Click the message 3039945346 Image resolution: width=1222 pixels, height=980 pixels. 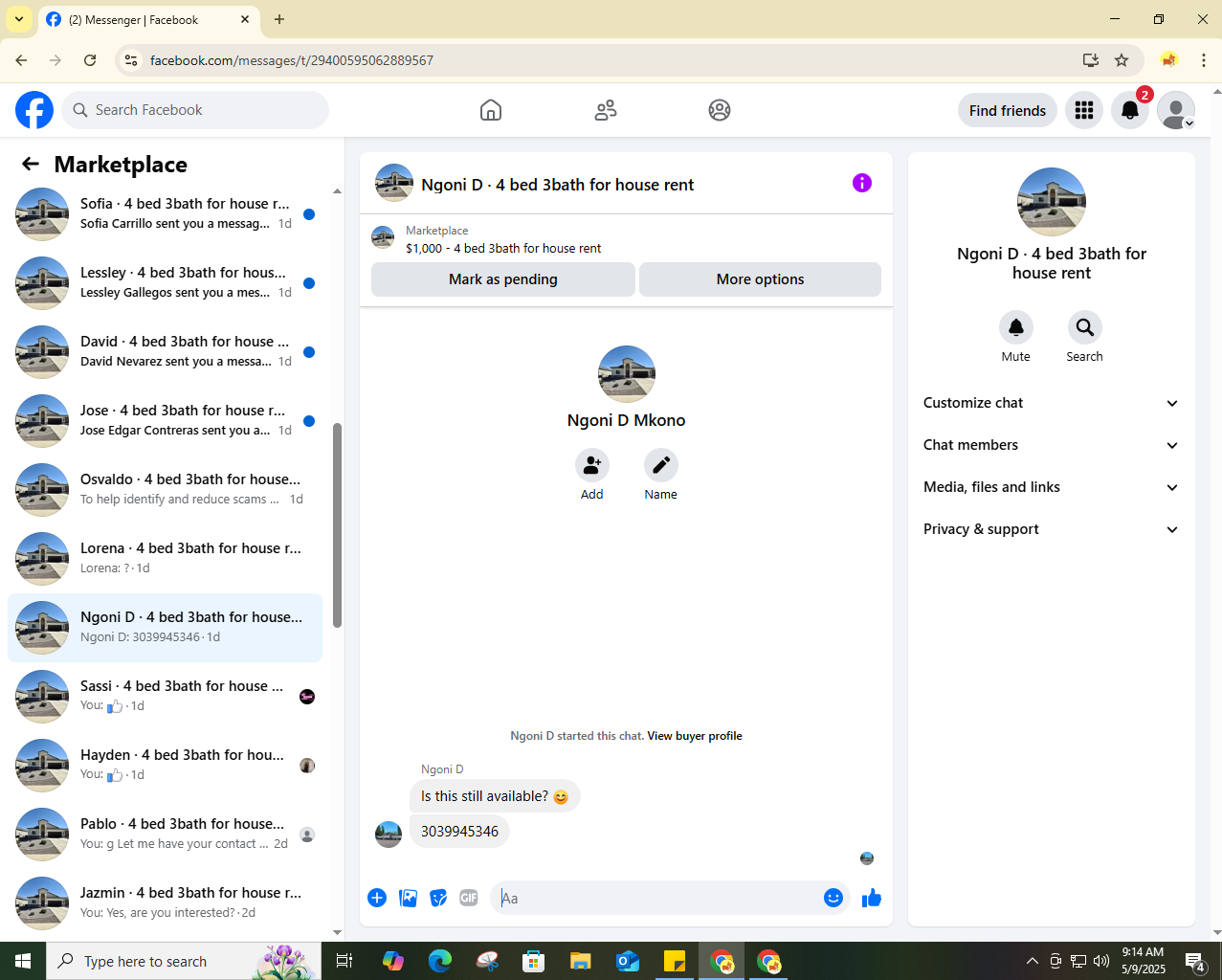(x=459, y=832)
